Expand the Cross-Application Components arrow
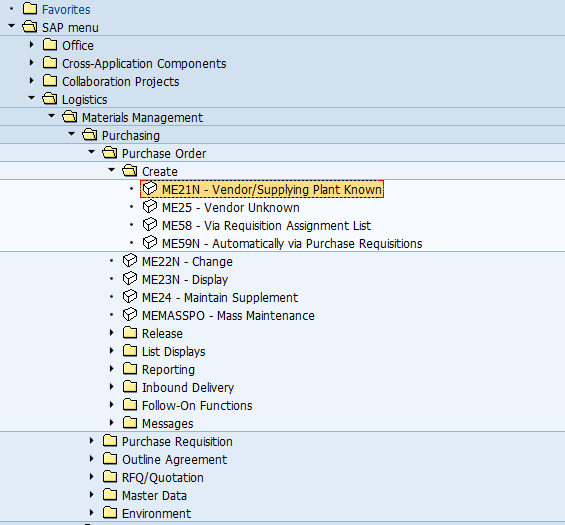565x525 pixels. pyautogui.click(x=32, y=62)
